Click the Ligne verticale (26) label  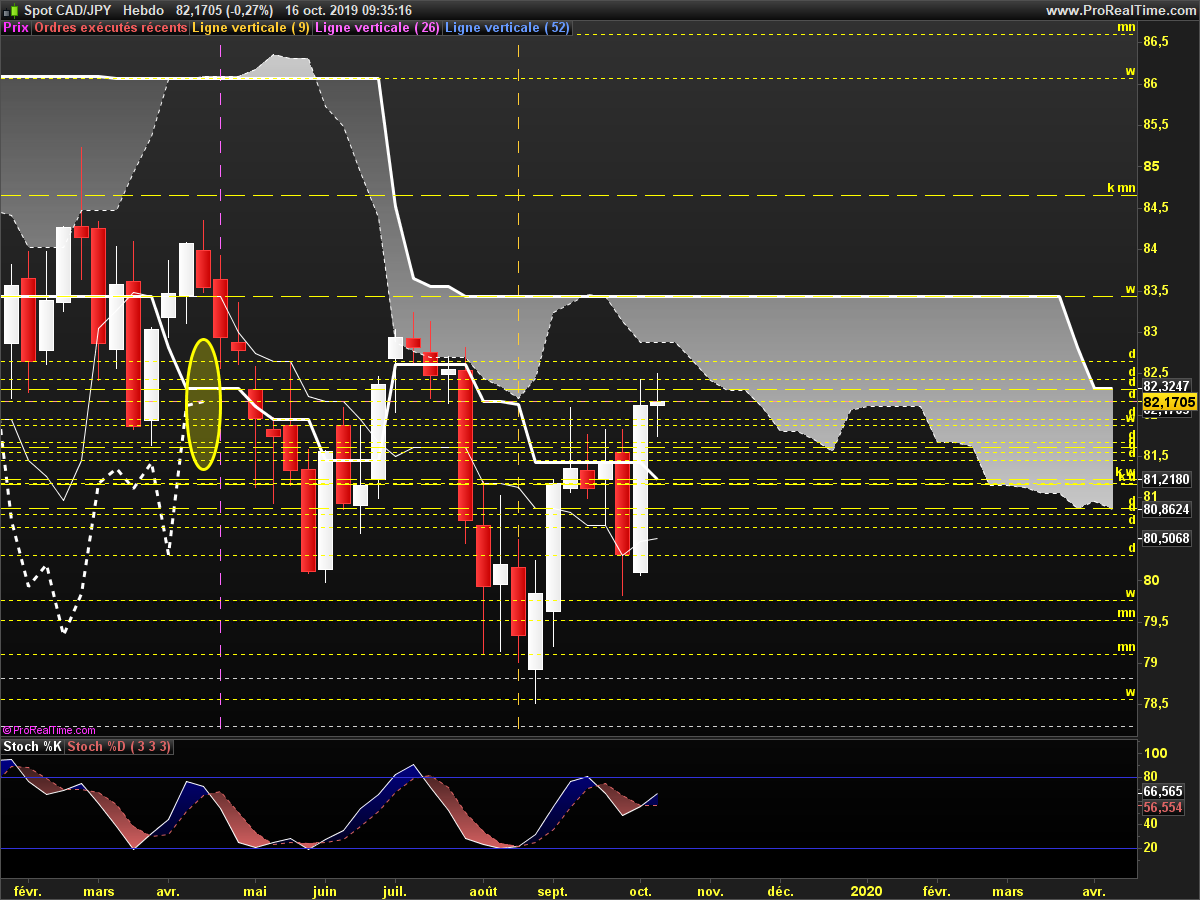click(377, 28)
